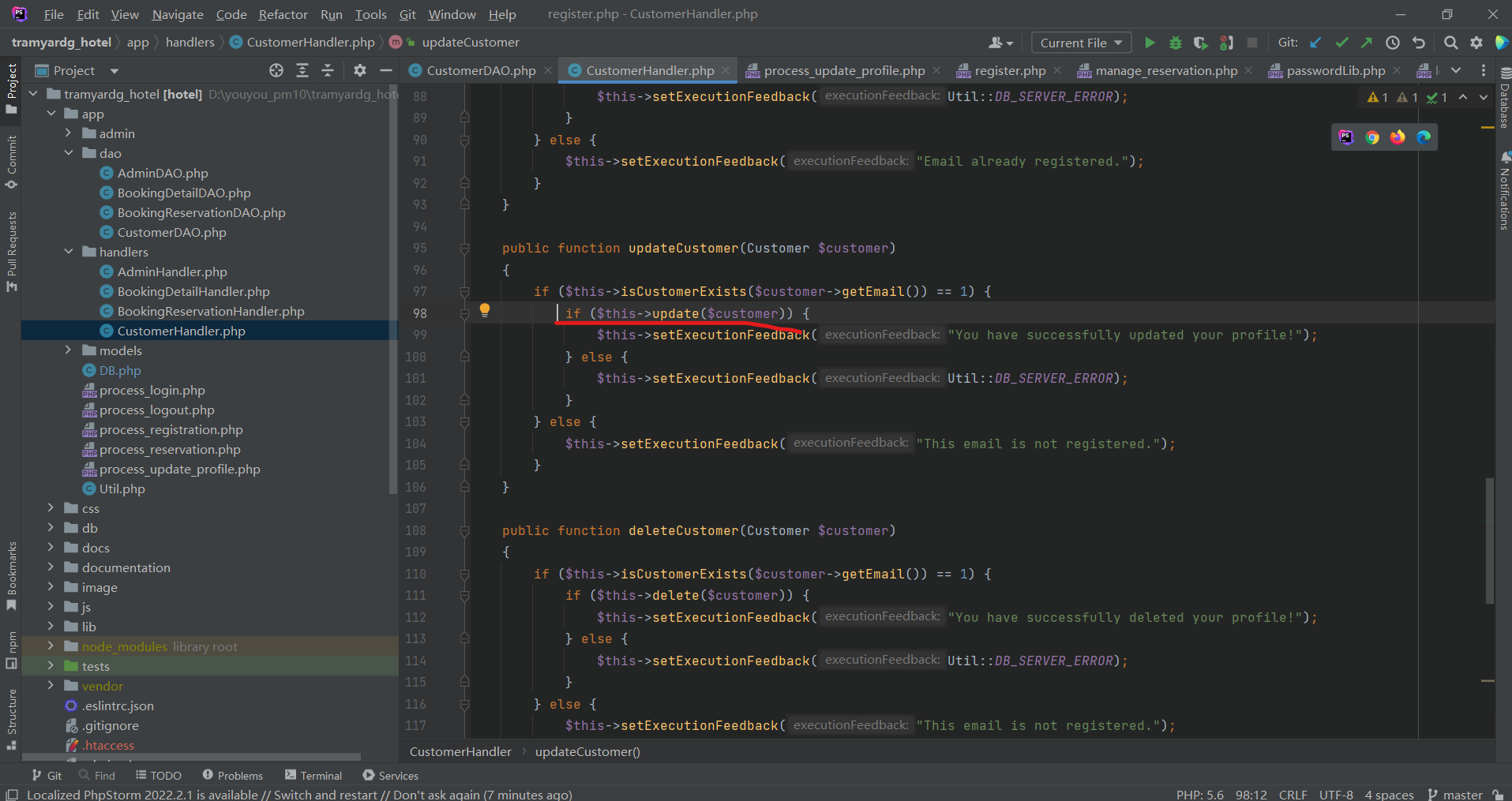The height and width of the screenshot is (801, 1512).
Task: Expand the models folder
Action: click(68, 350)
